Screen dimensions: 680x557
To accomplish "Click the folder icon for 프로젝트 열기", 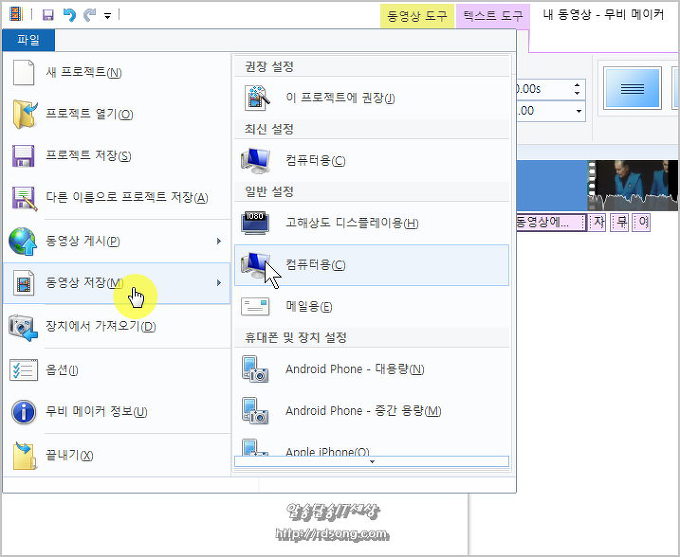I will [x=24, y=114].
